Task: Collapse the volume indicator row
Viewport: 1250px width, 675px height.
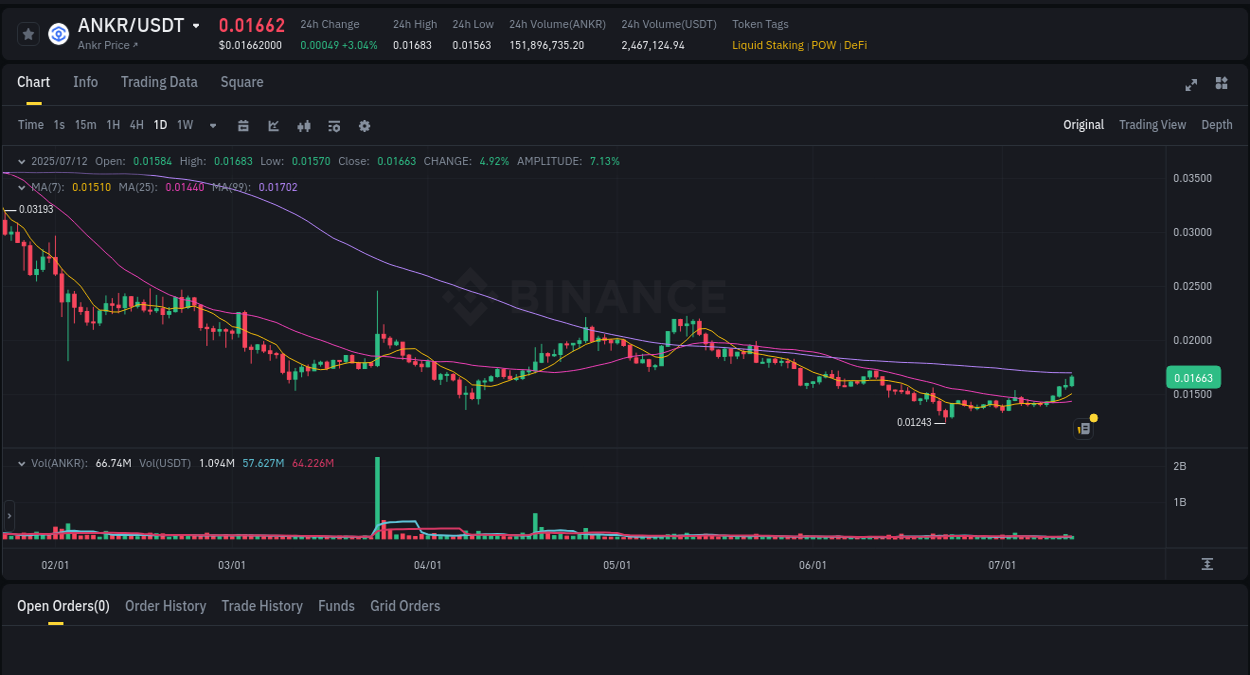Action: coord(21,463)
